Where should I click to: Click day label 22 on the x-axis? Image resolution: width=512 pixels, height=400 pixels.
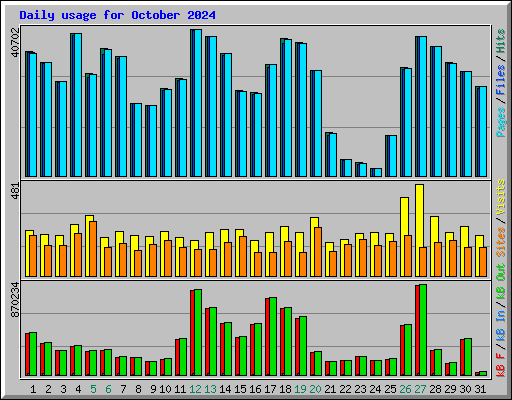coord(345,389)
